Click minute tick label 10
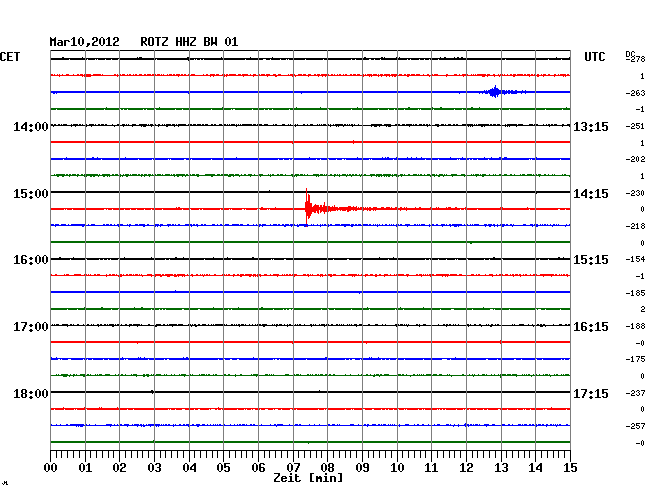Image resolution: width=650 pixels, height=494 pixels. coord(397,467)
